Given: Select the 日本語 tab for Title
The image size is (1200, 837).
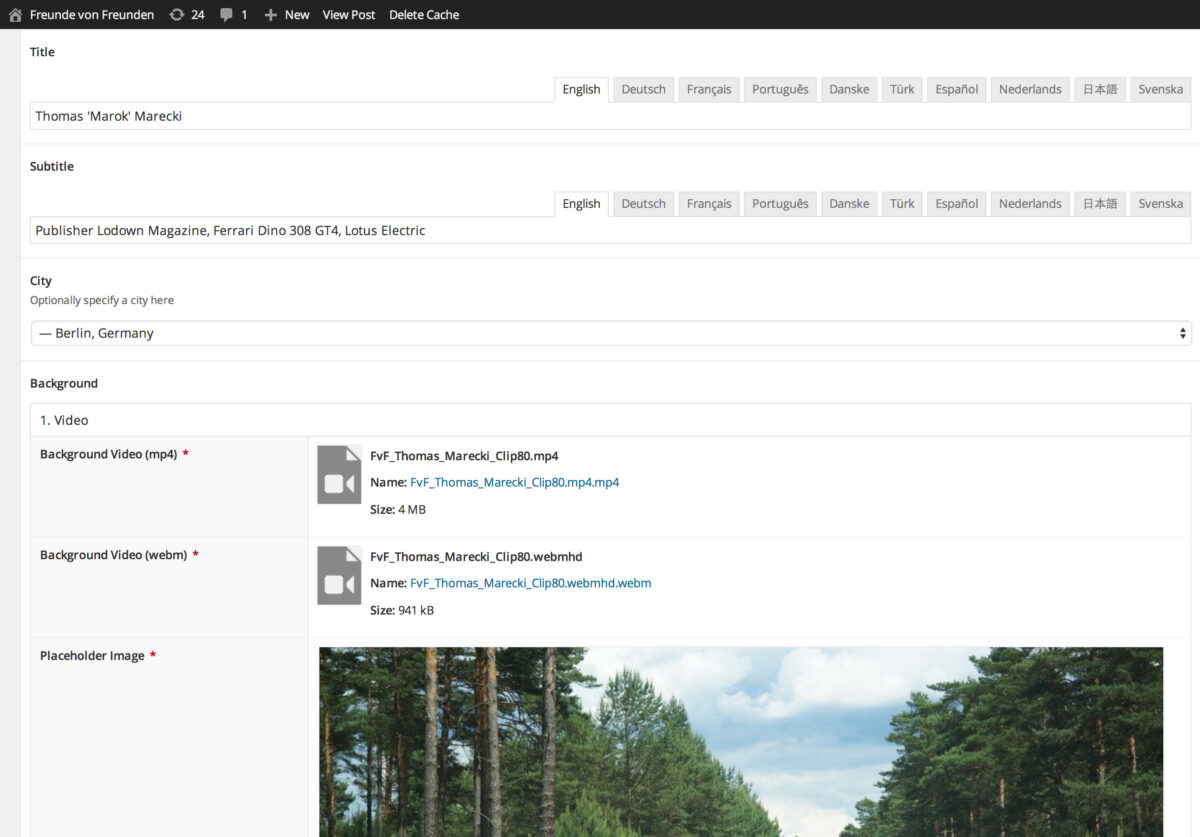Looking at the screenshot, I should click(x=1099, y=89).
